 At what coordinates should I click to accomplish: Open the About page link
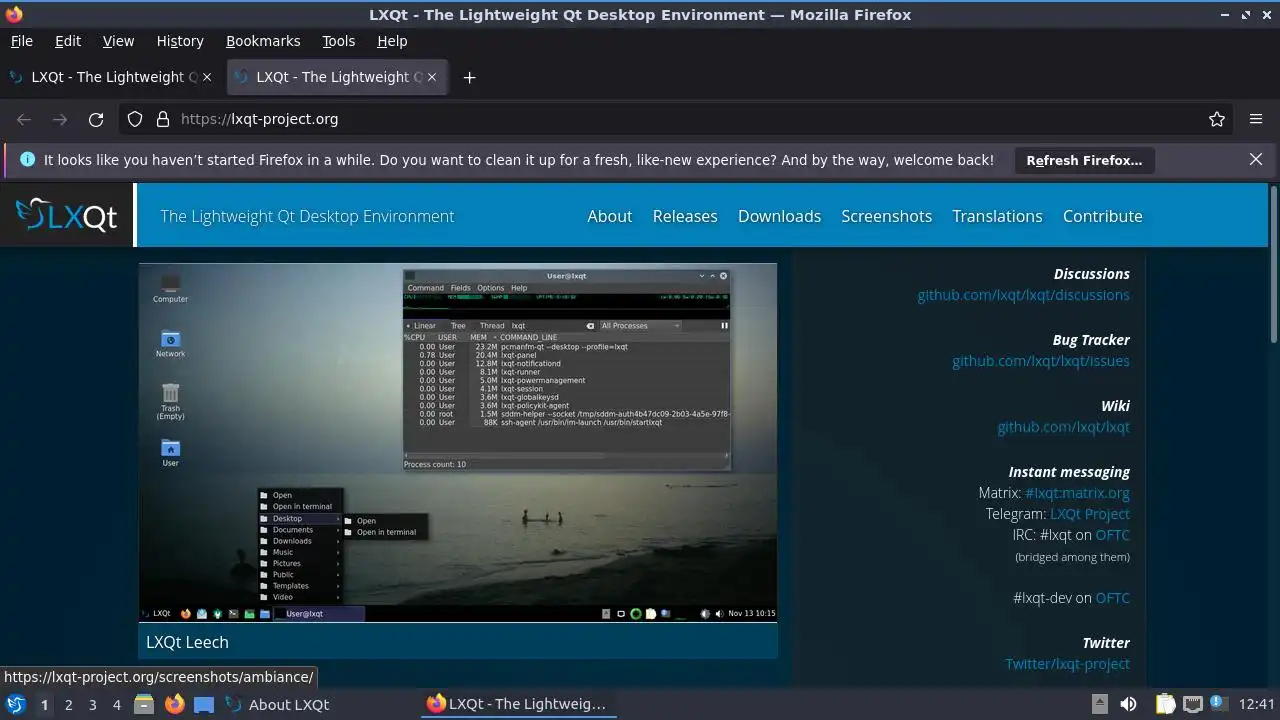(x=610, y=216)
